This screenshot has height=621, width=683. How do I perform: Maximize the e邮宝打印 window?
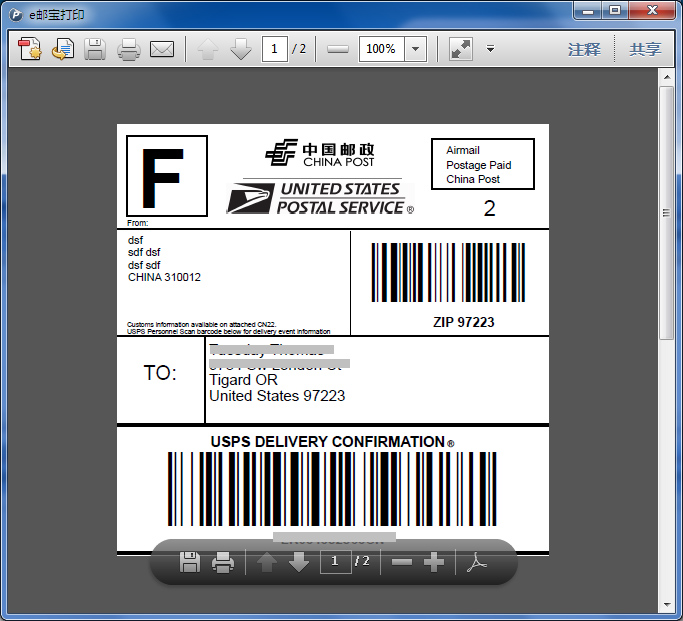[615, 10]
